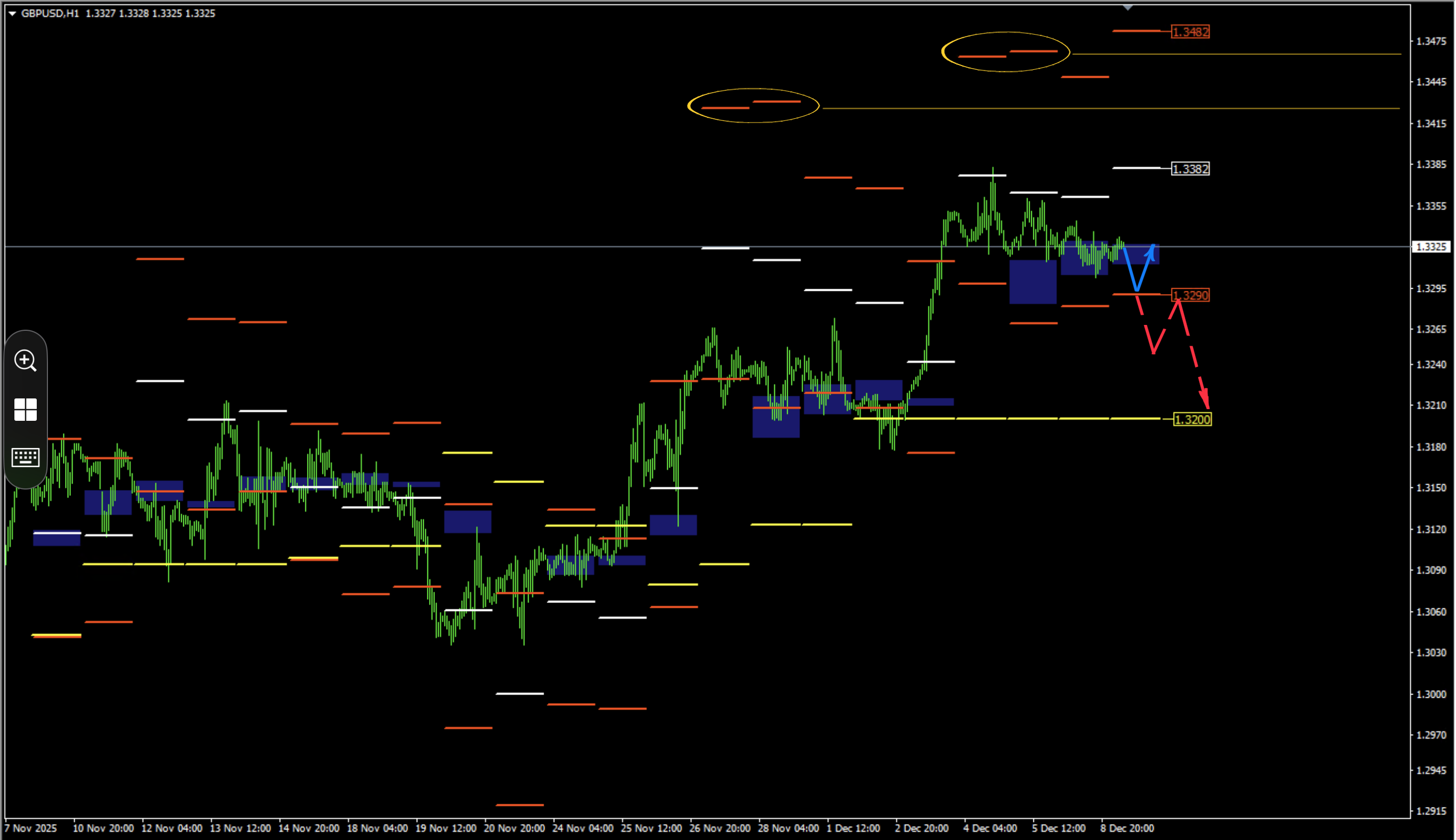Viewport: 1456px width, 840px height.
Task: Select the 1.3382 white price label
Action: [x=1191, y=169]
